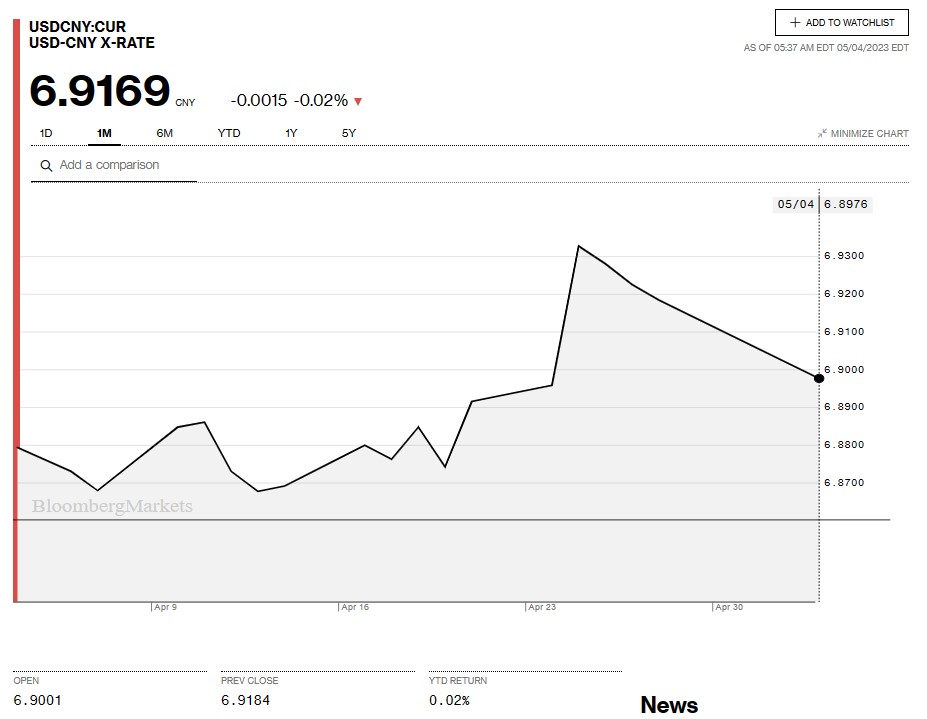Click the 6.8976 crosshair value label

tap(846, 204)
